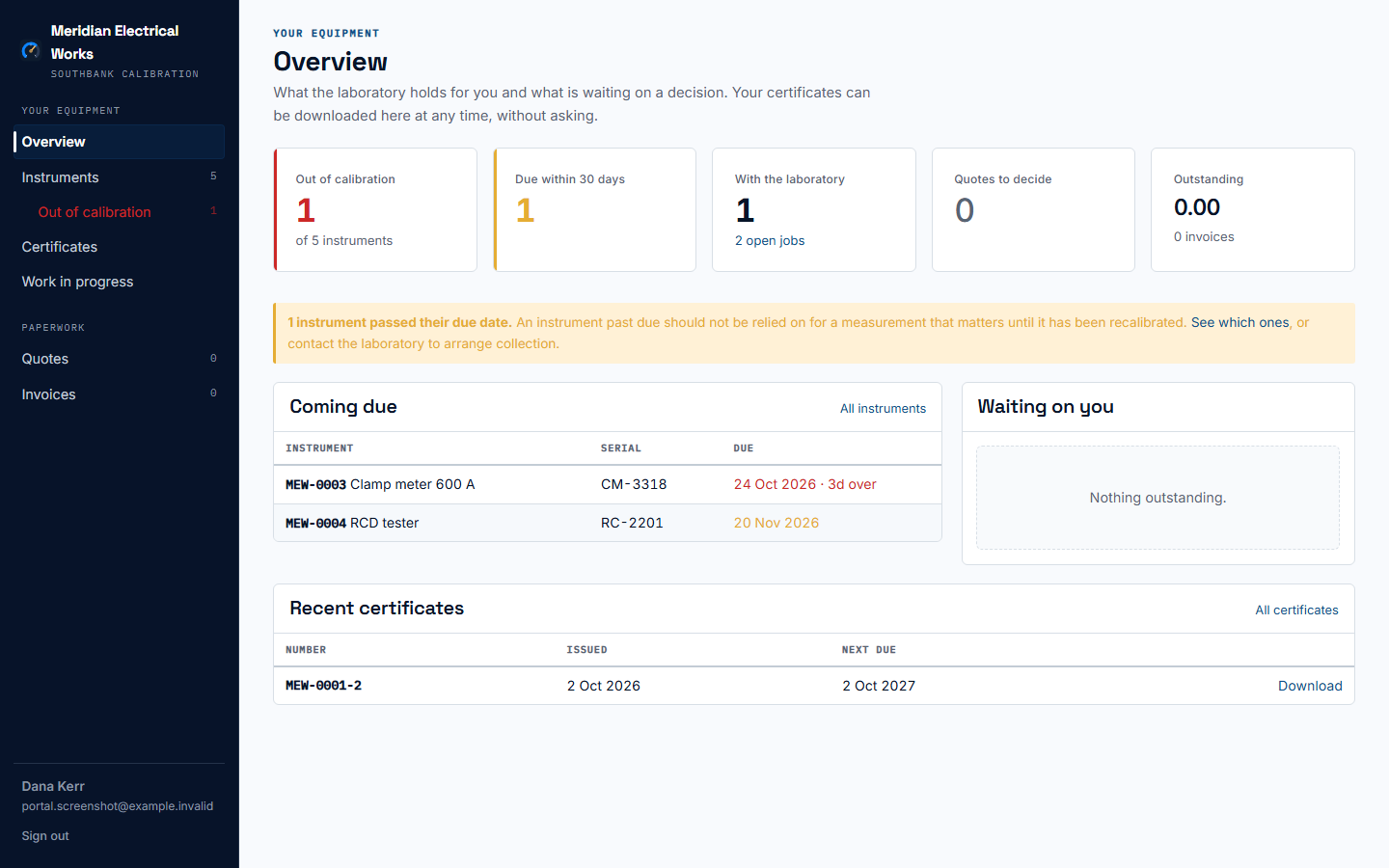Image resolution: width=1389 pixels, height=868 pixels.
Task: Download certificate MEW-0001-2
Action: (1310, 686)
